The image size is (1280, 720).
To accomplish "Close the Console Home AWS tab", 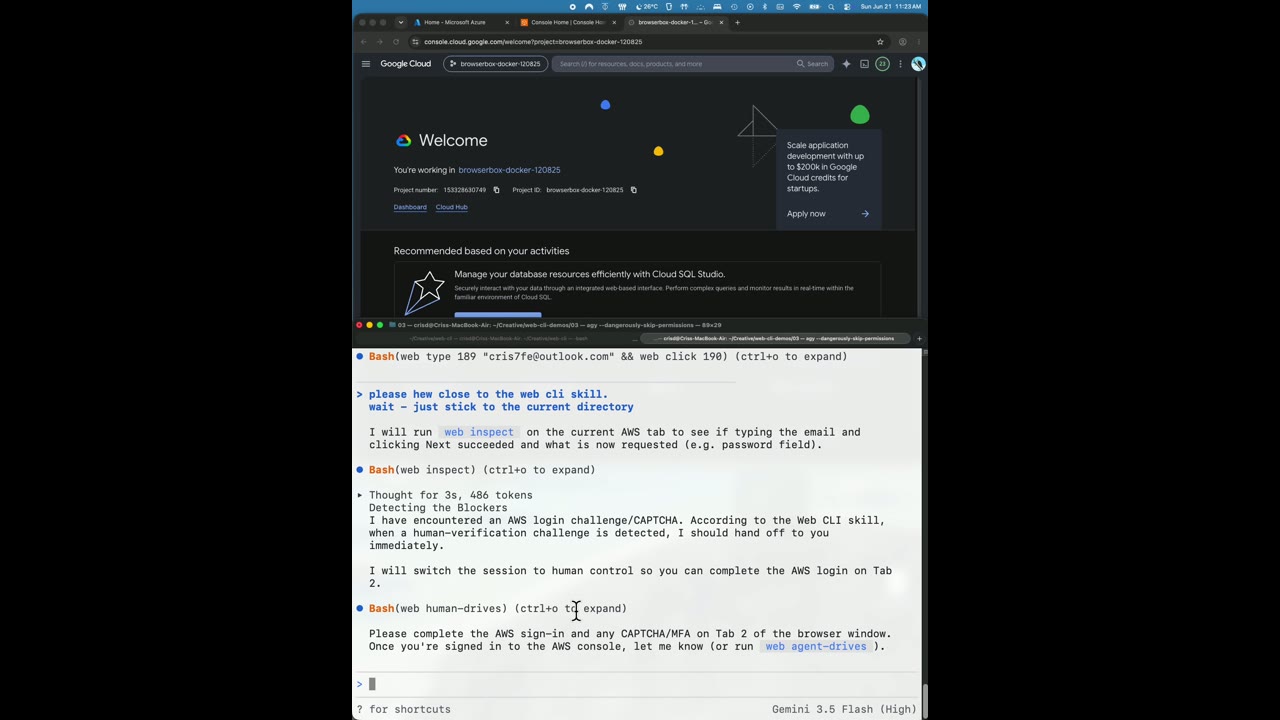I will tap(614, 22).
